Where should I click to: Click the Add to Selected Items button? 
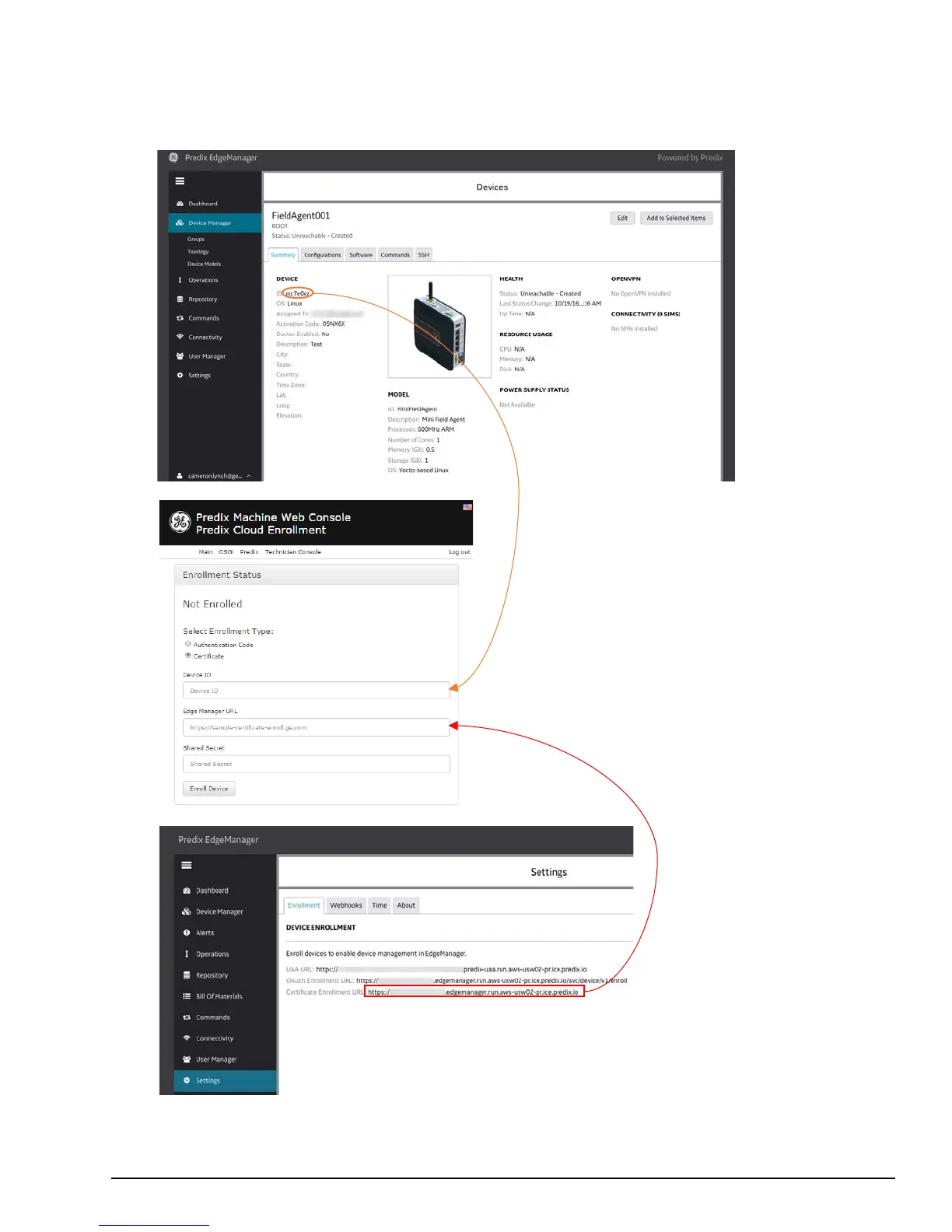[676, 218]
